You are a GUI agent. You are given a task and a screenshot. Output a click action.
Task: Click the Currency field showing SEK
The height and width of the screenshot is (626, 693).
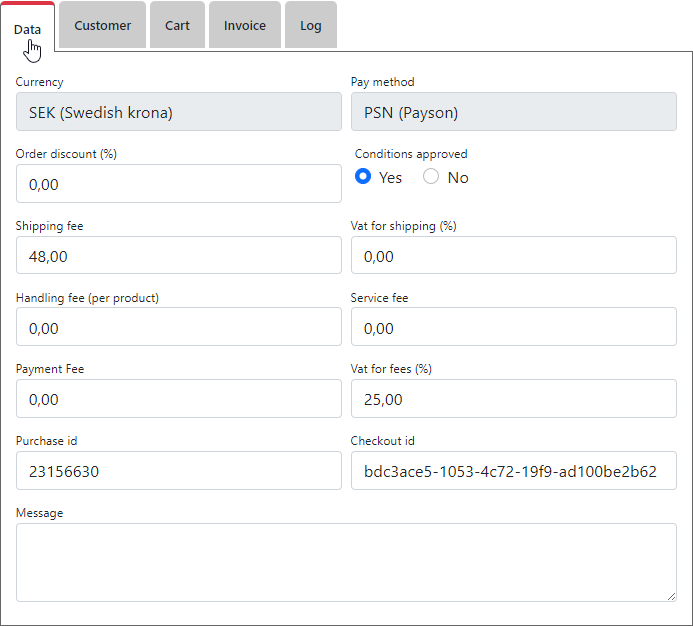(x=179, y=113)
